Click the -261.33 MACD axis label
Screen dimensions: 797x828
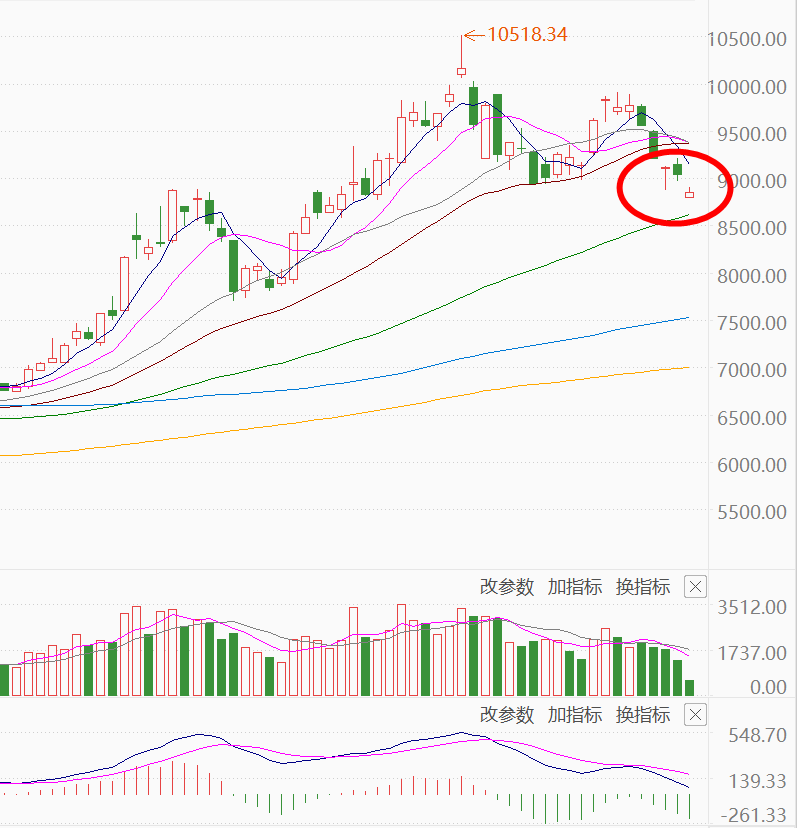753,816
